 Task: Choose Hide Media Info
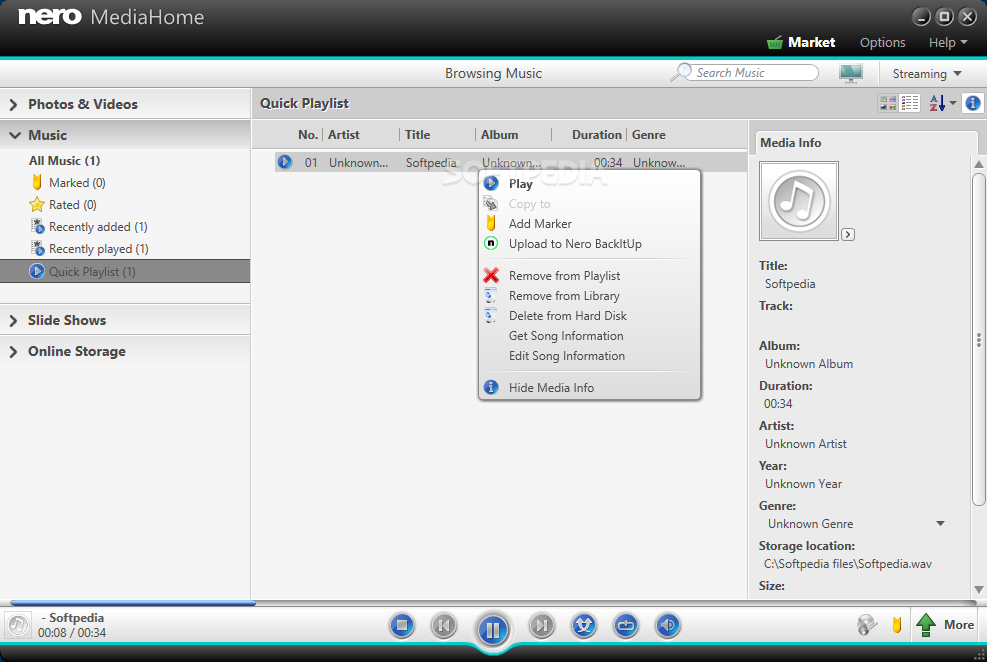pos(589,388)
